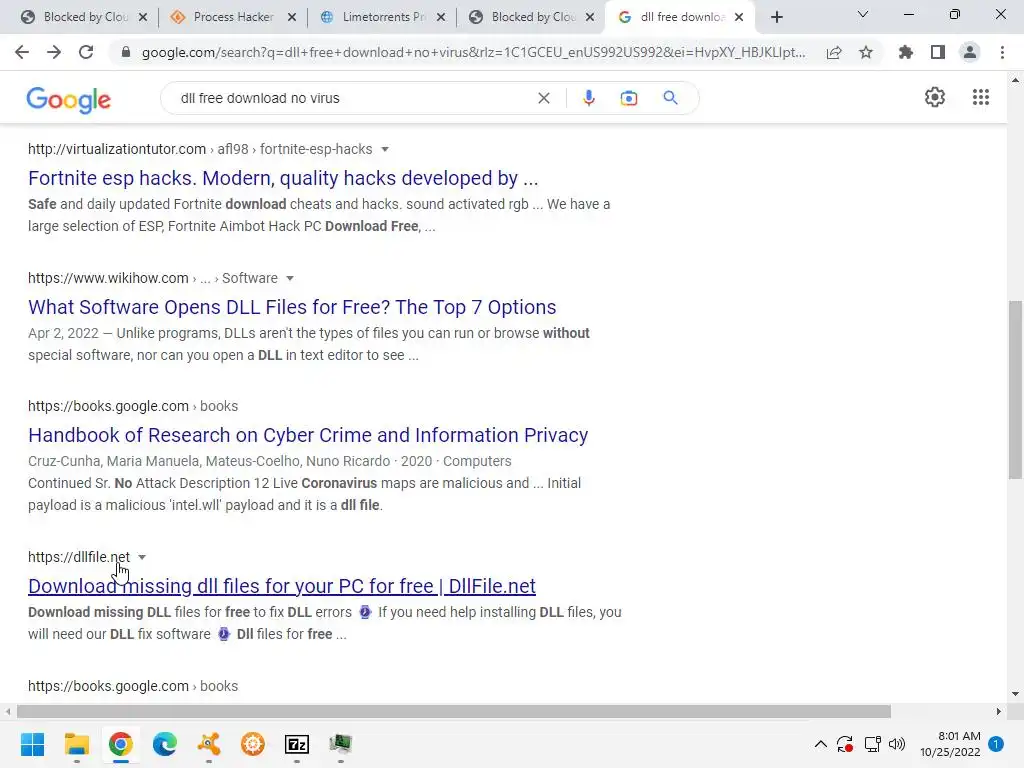Show hidden system tray icons
Viewport: 1024px width, 768px height.
tap(821, 744)
